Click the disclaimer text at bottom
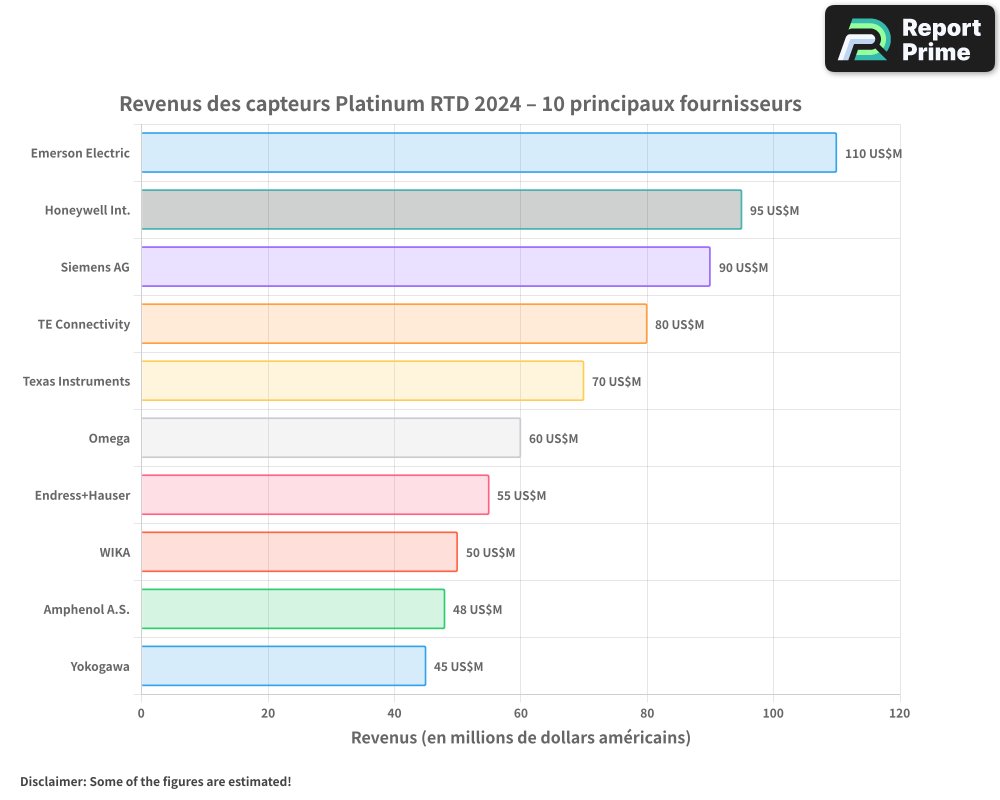This screenshot has width=1000, height=800. [x=155, y=782]
